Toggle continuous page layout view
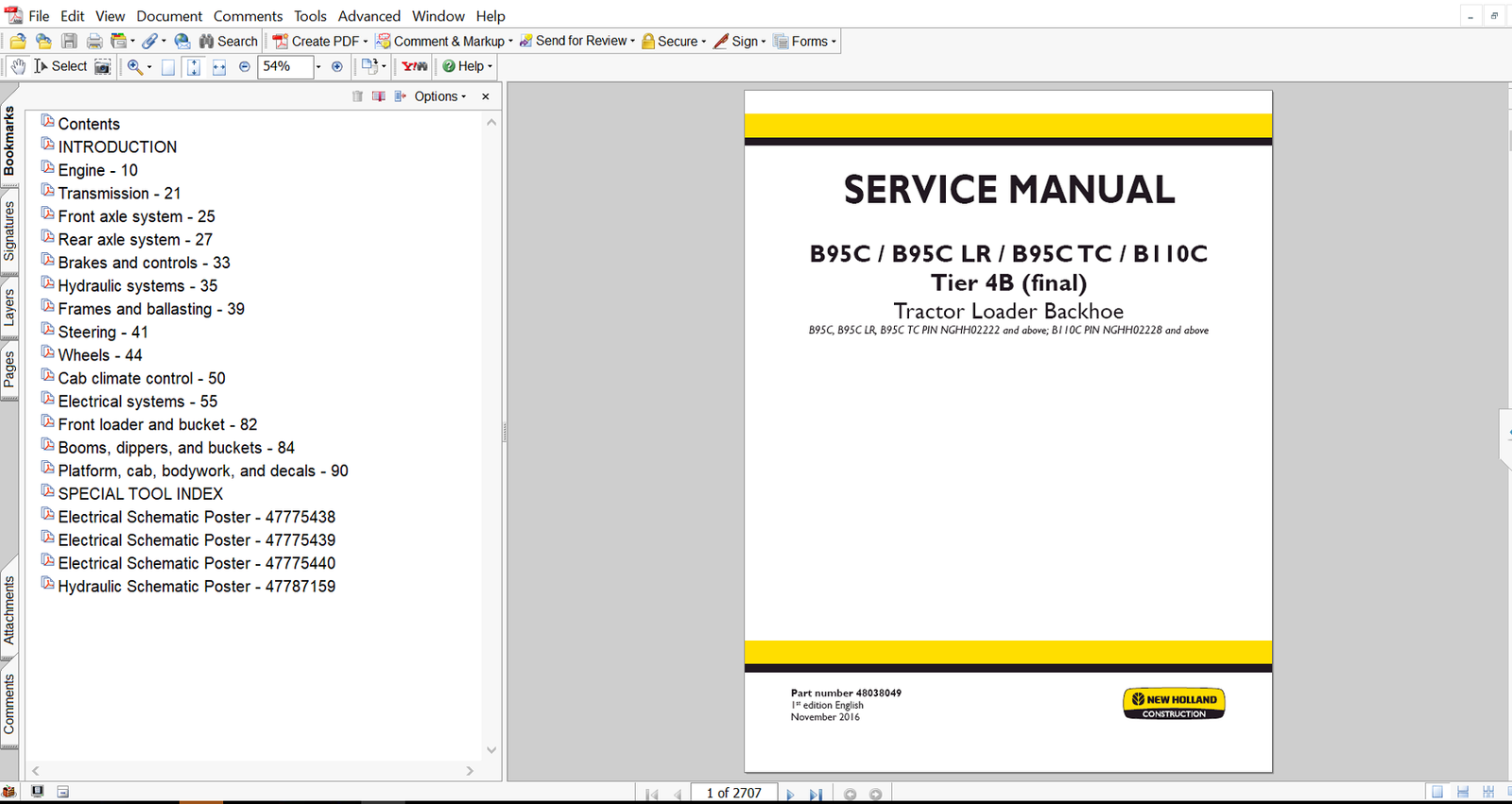The image size is (1512, 804). [x=1462, y=792]
